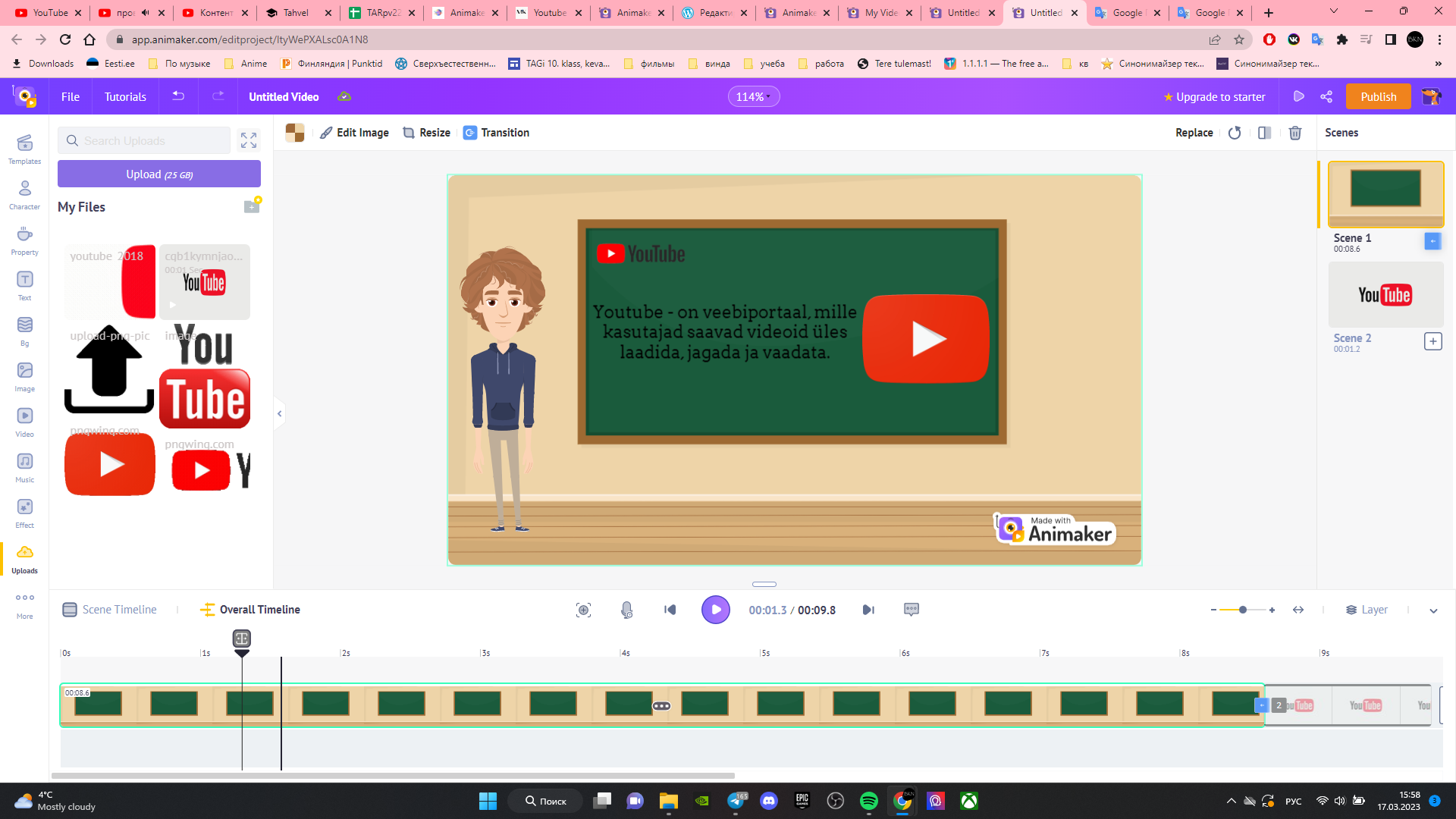The height and width of the screenshot is (819, 1456).
Task: Open the File menu
Action: pyautogui.click(x=71, y=96)
